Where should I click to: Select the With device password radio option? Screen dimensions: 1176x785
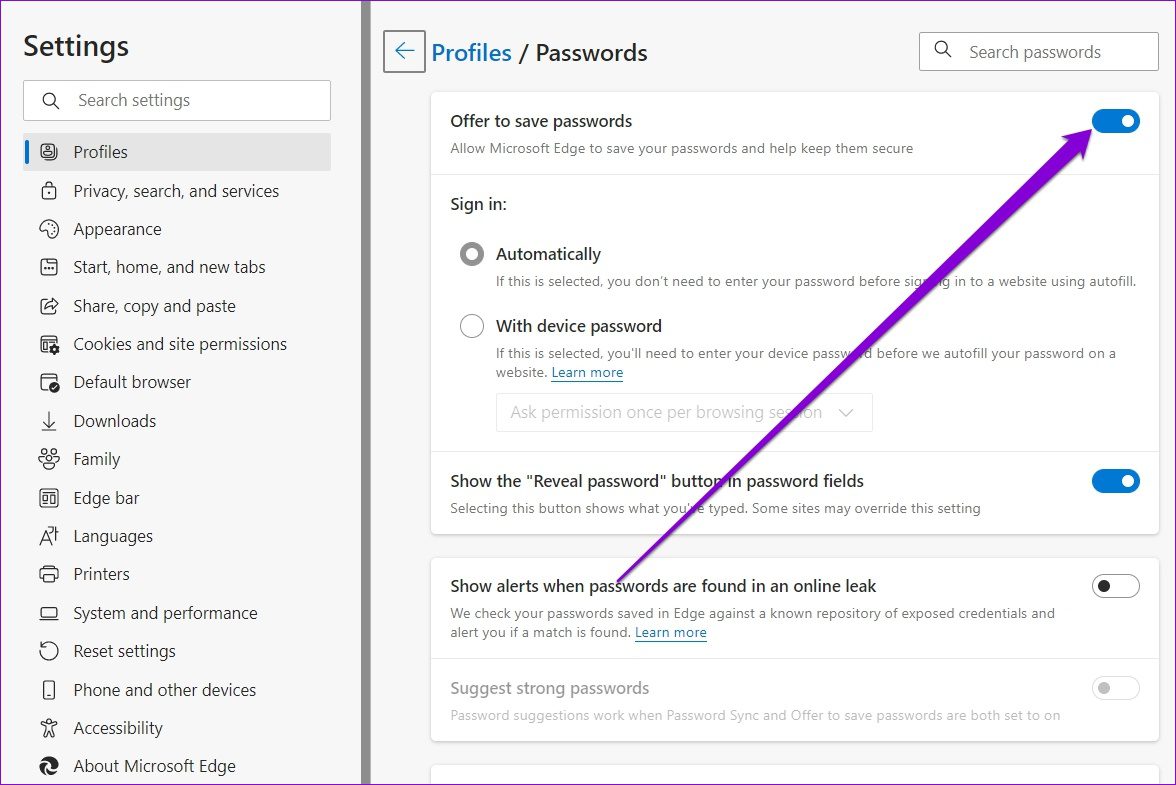tap(472, 326)
